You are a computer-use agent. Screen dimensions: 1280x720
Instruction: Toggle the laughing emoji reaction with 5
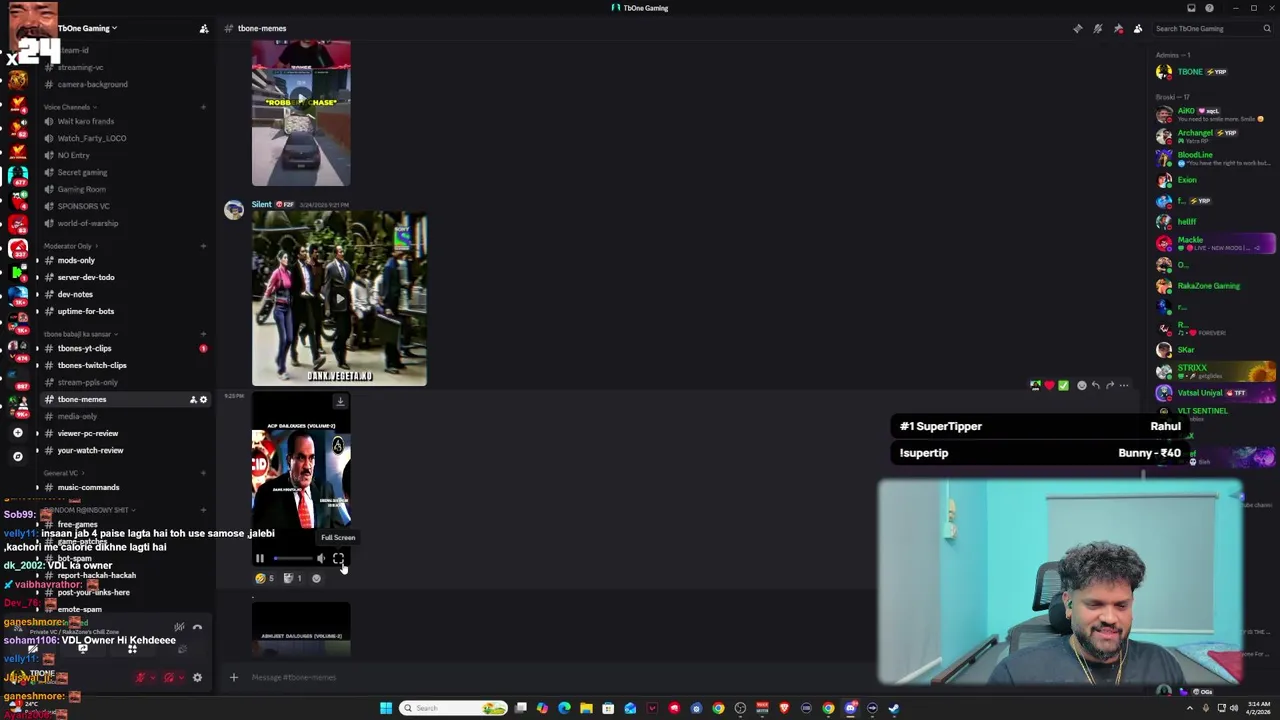point(265,578)
